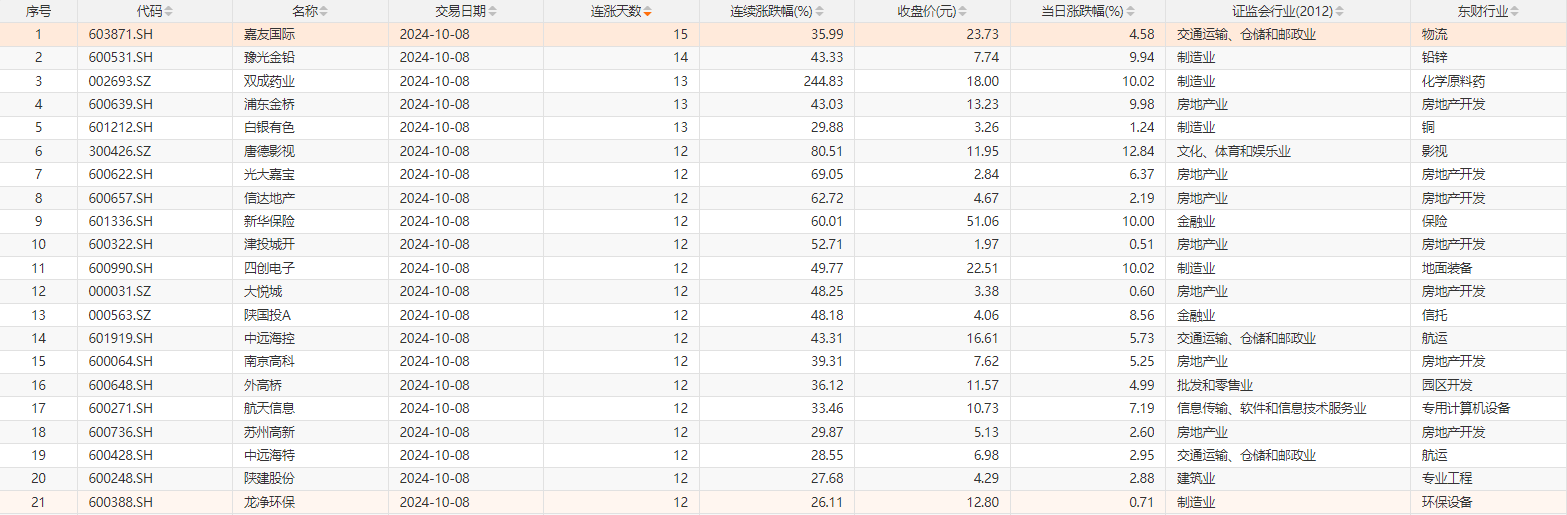Select 陕国投A stock name
The width and height of the screenshot is (1567, 515).
click(x=266, y=314)
